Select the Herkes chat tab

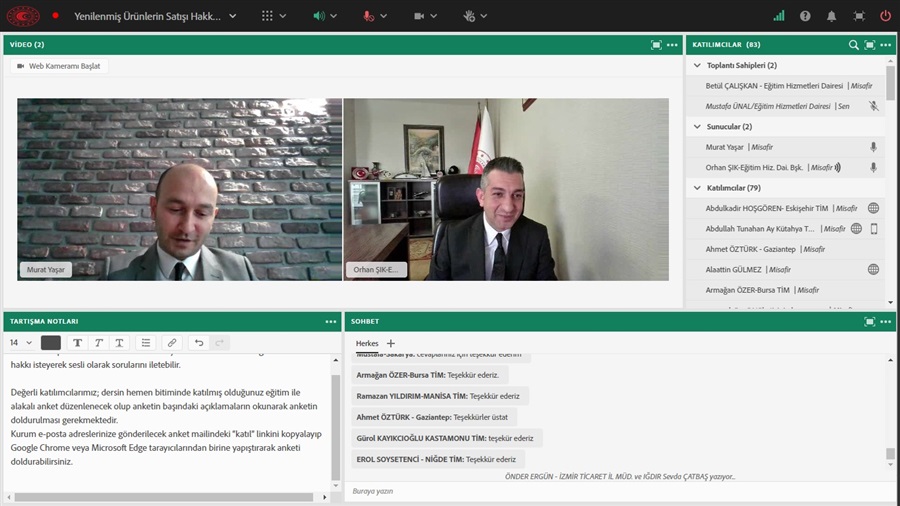pyautogui.click(x=367, y=343)
